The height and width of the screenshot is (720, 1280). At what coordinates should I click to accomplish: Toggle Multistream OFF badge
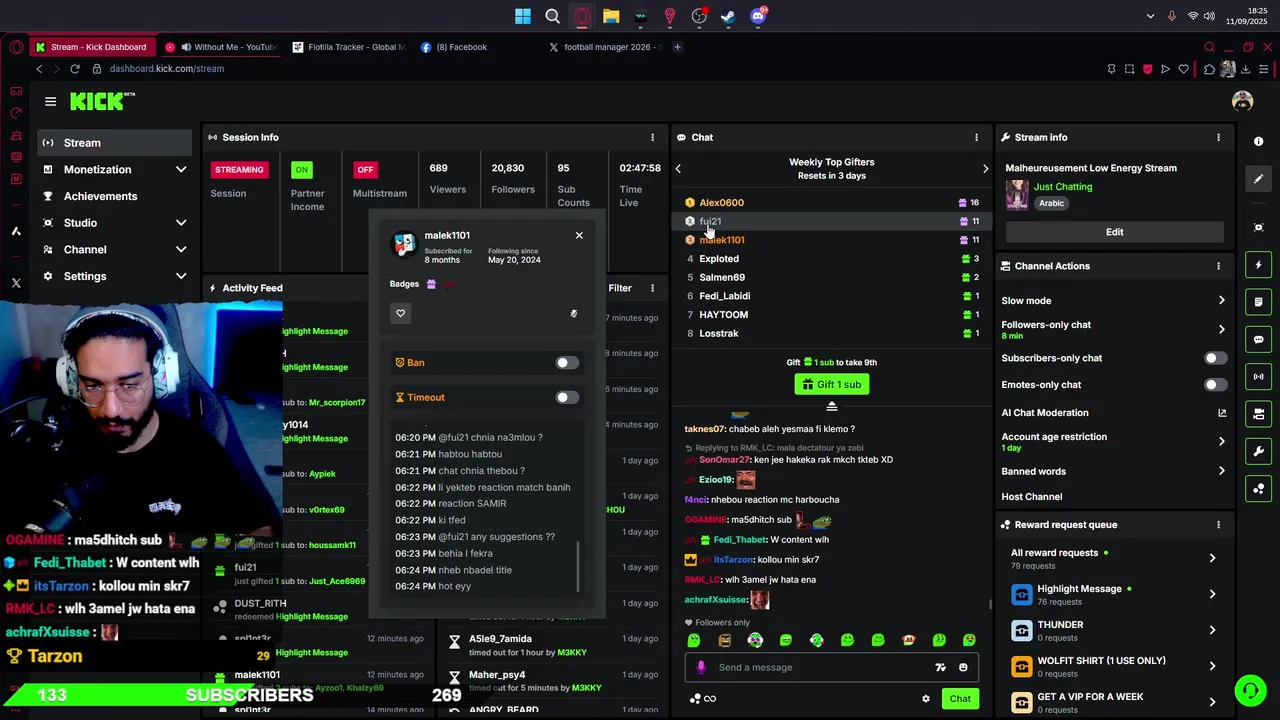pos(365,169)
